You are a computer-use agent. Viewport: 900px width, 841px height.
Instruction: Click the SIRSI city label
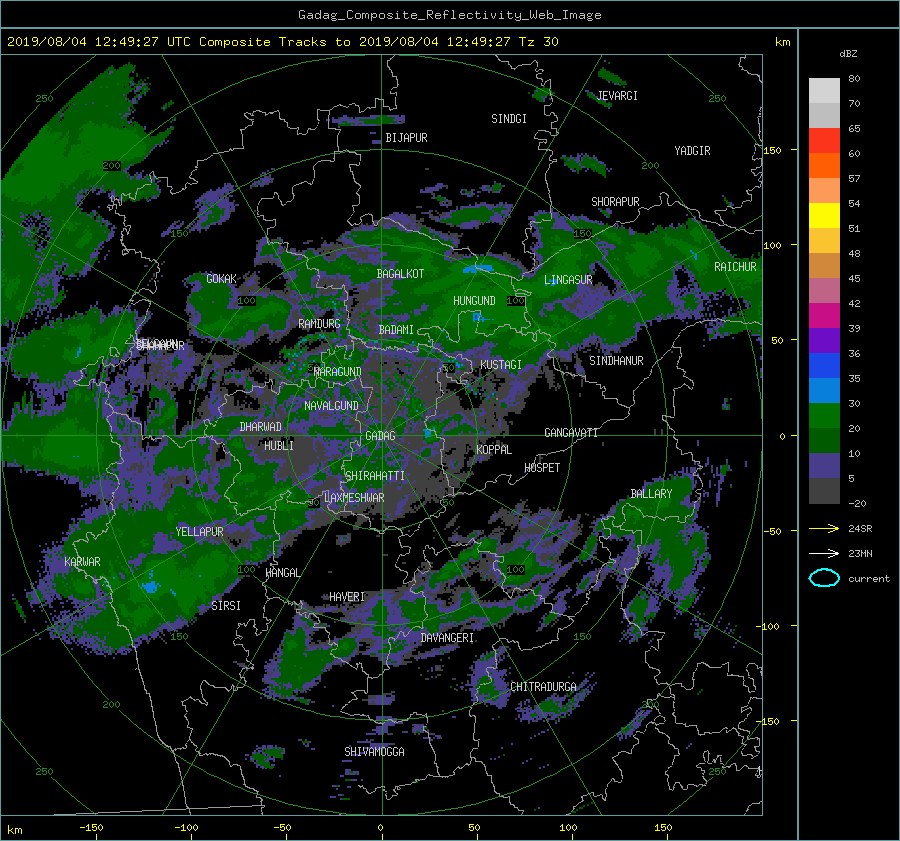click(x=226, y=606)
